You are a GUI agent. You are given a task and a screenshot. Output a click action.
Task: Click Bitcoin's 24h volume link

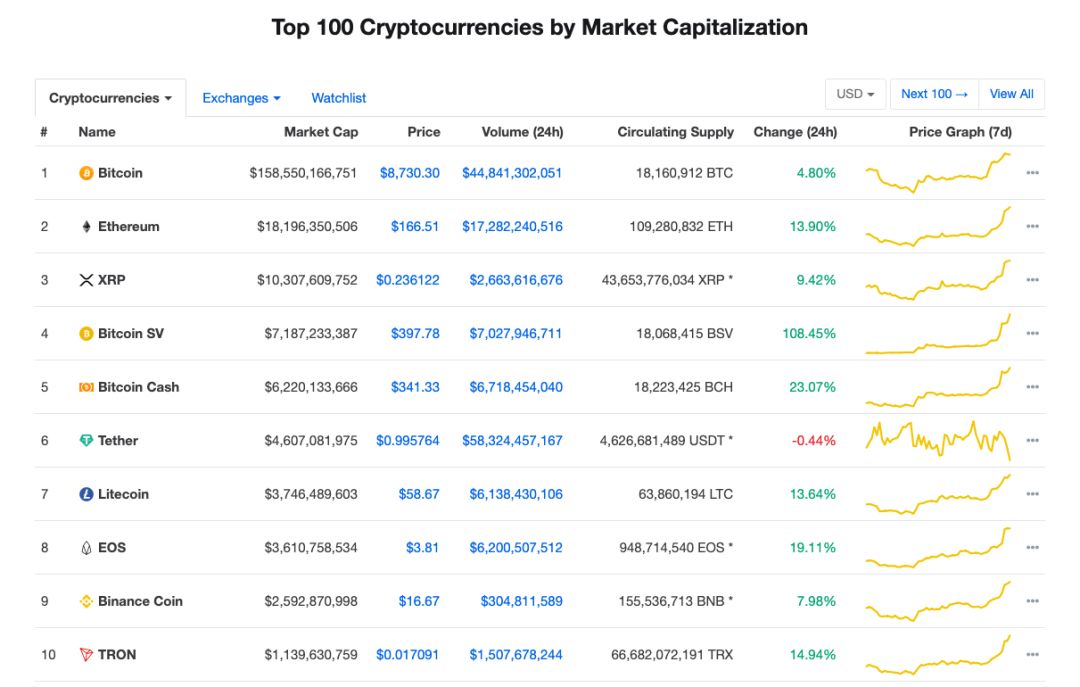pos(512,173)
